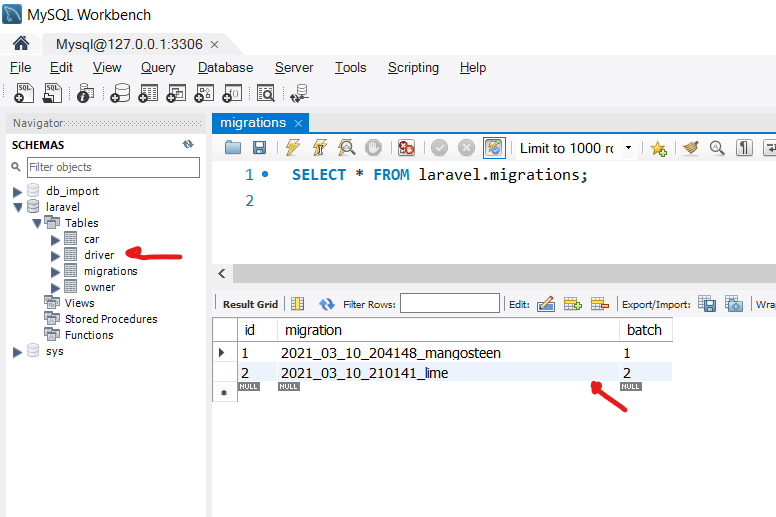Image resolution: width=776 pixels, height=517 pixels.
Task: Collapse the Tables folder
Action: click(37, 223)
